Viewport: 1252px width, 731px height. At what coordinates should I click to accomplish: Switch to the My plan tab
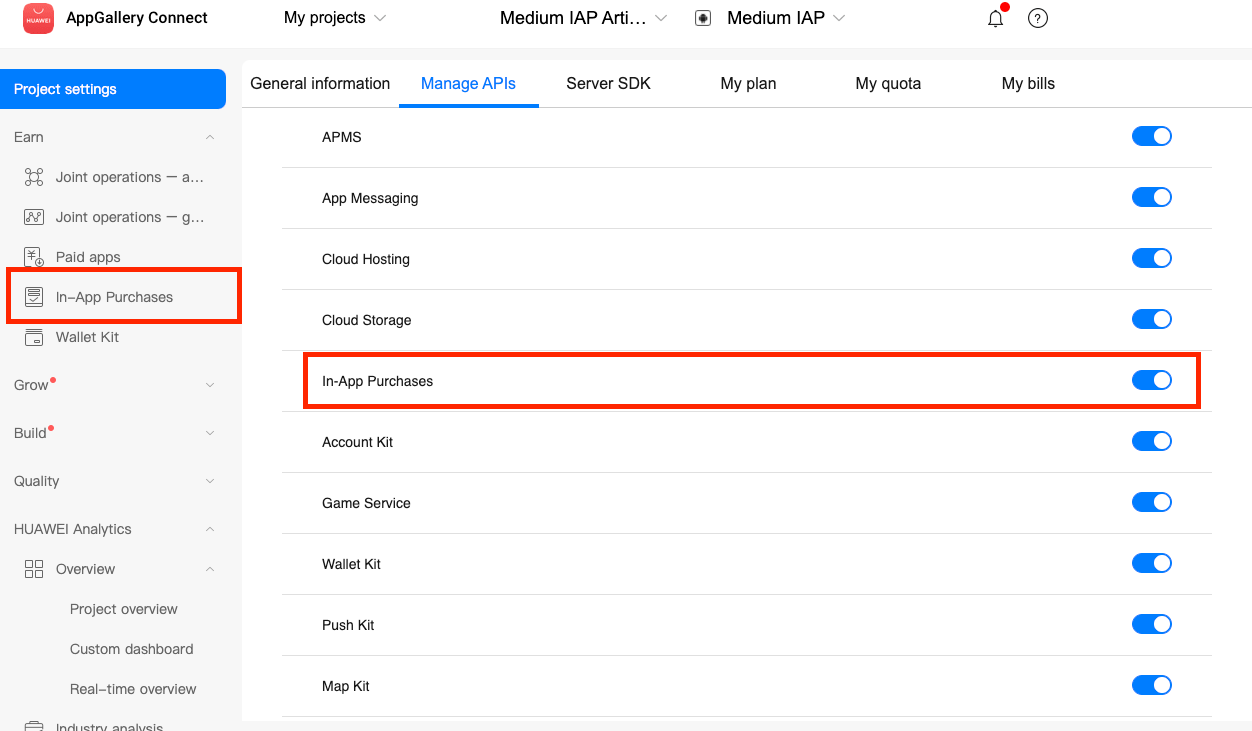(x=748, y=84)
